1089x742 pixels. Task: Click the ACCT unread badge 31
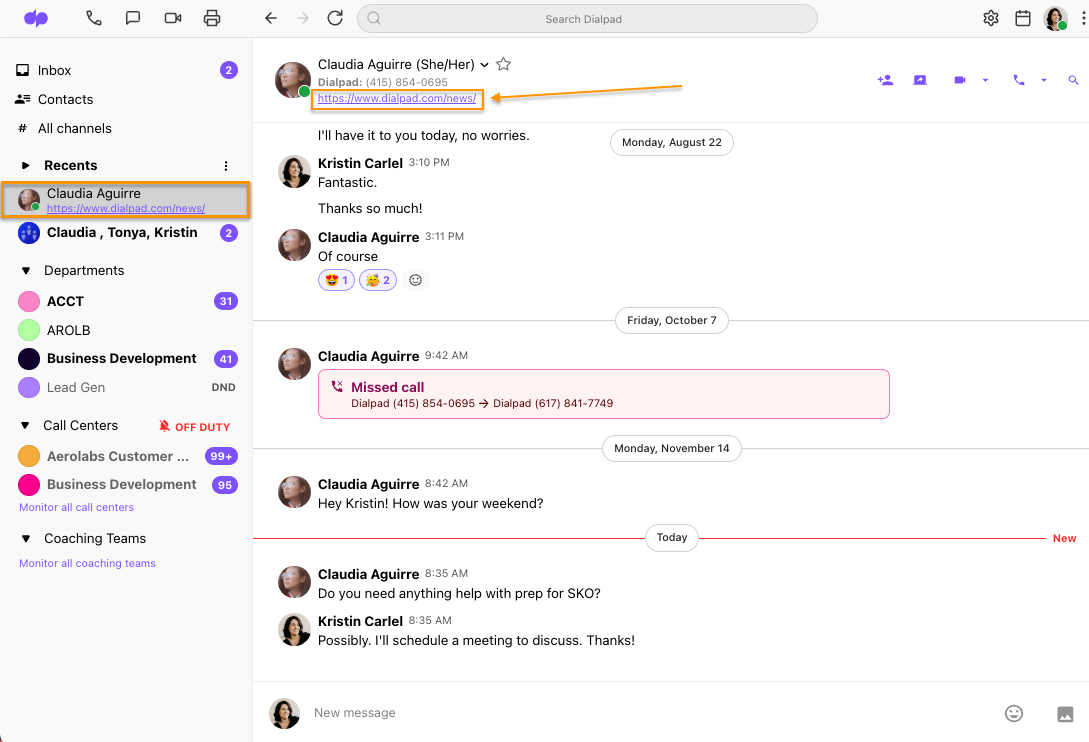[226, 302]
